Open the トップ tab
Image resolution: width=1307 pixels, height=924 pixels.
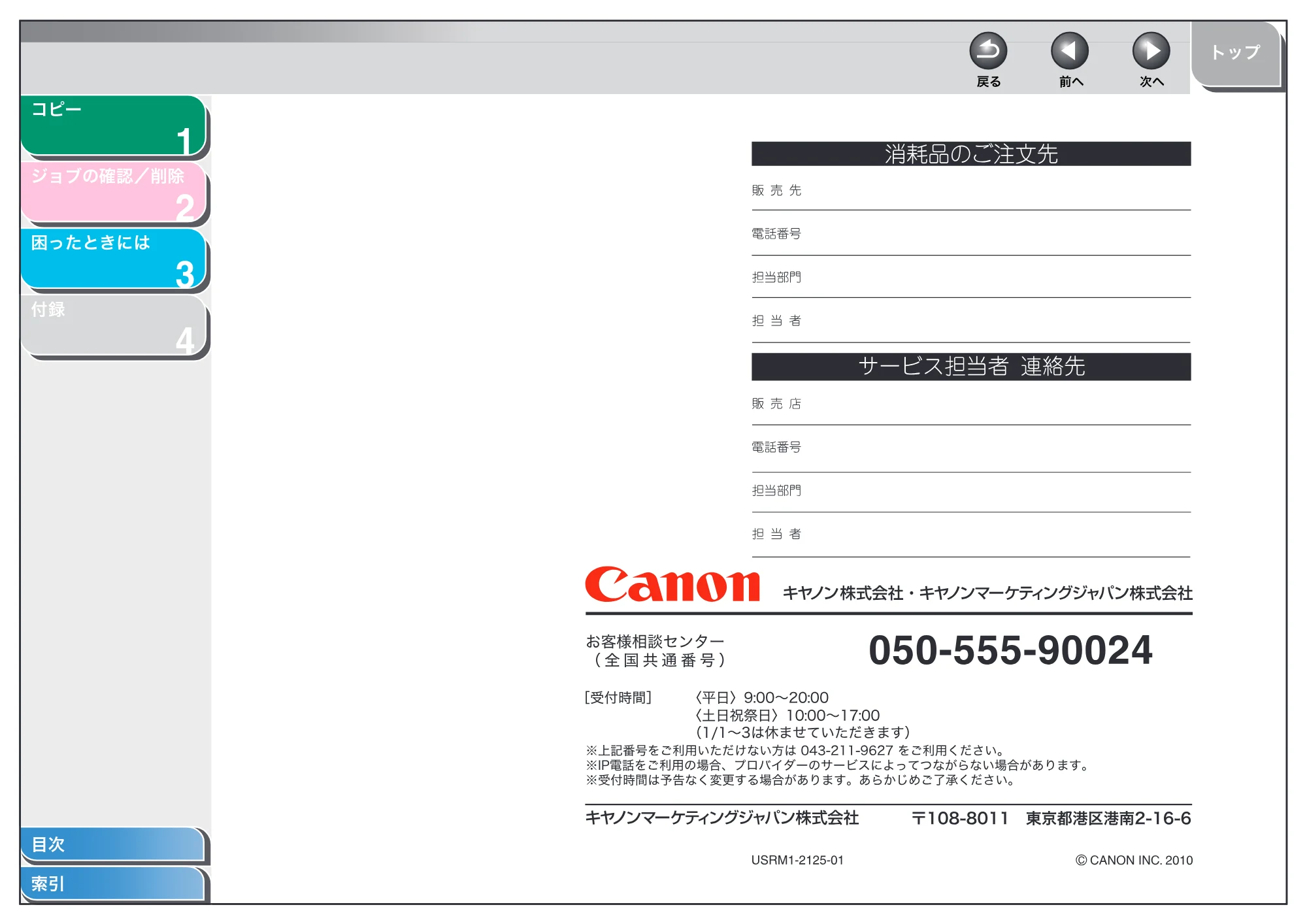tap(1236, 54)
